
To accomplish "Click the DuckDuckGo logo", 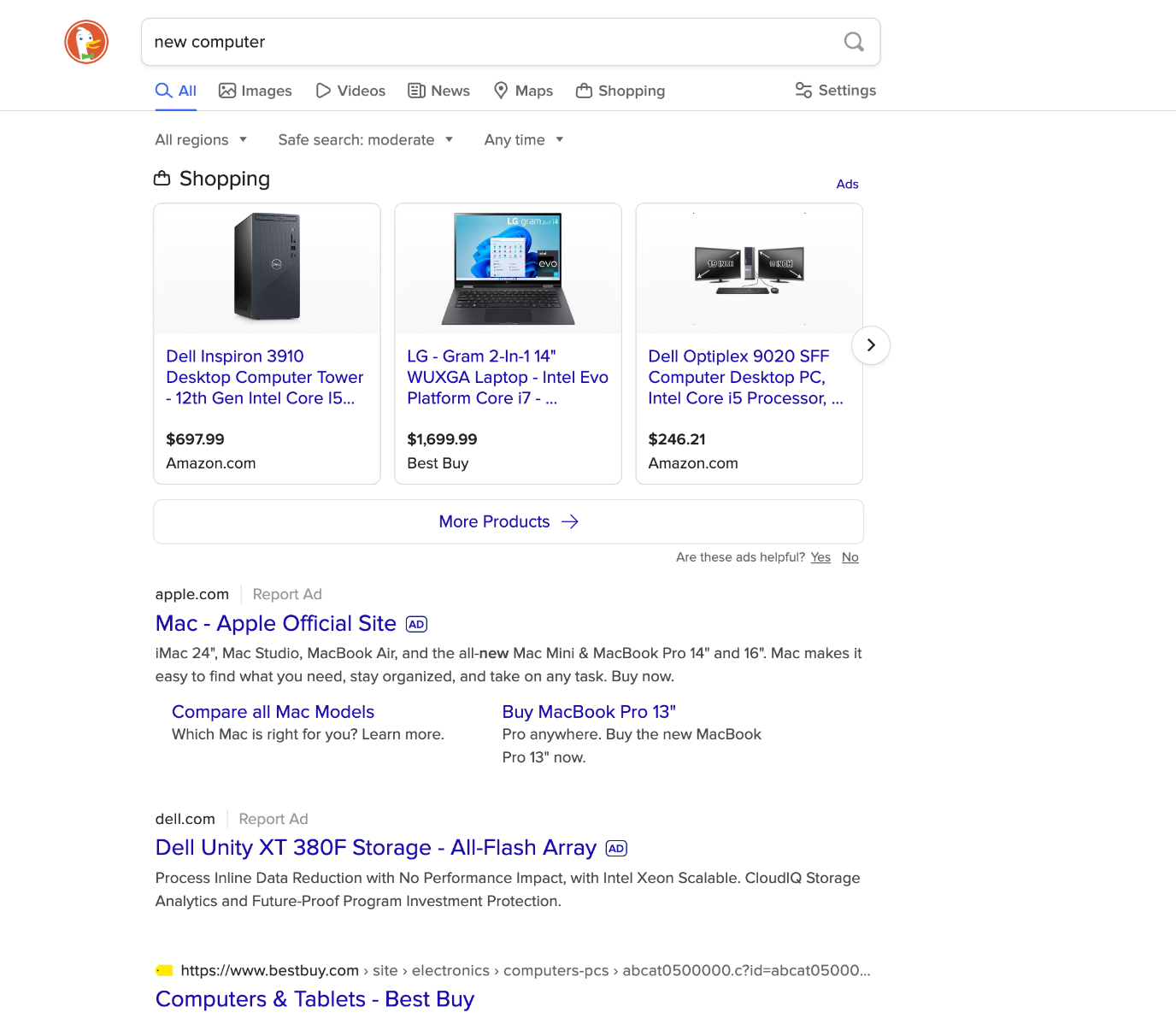I will pyautogui.click(x=86, y=42).
